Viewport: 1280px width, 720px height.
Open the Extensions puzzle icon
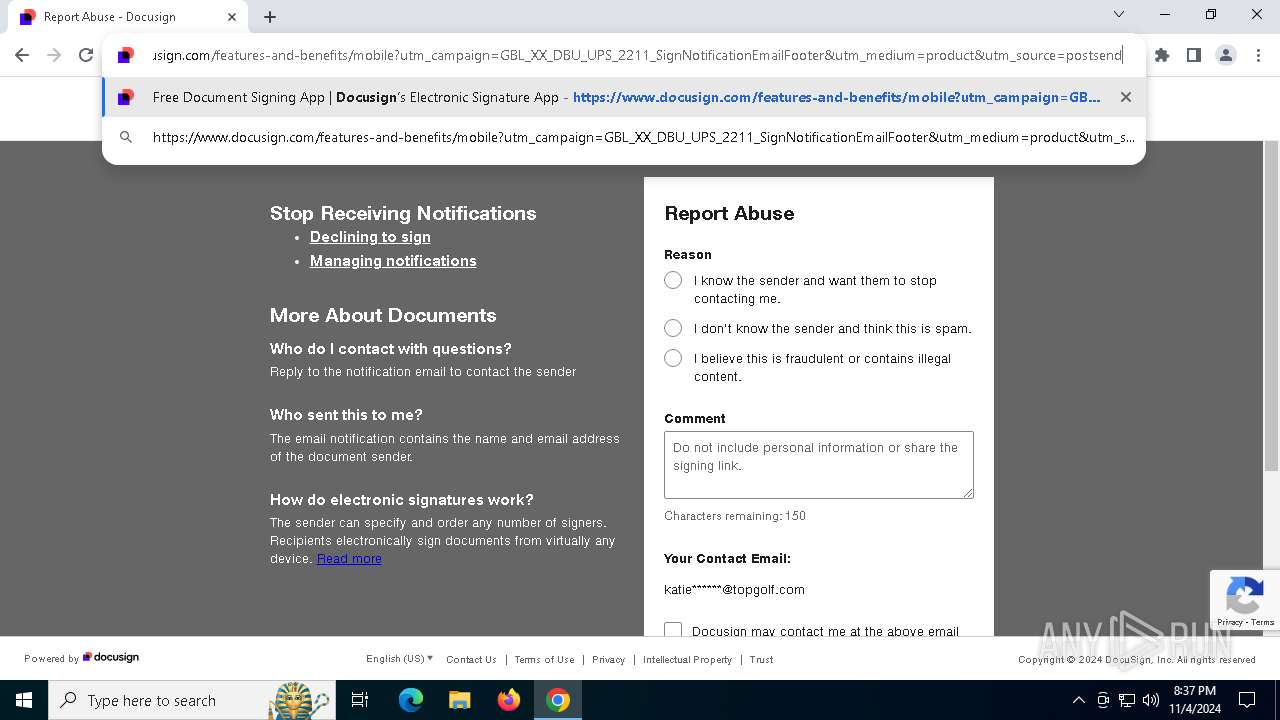tap(1161, 55)
